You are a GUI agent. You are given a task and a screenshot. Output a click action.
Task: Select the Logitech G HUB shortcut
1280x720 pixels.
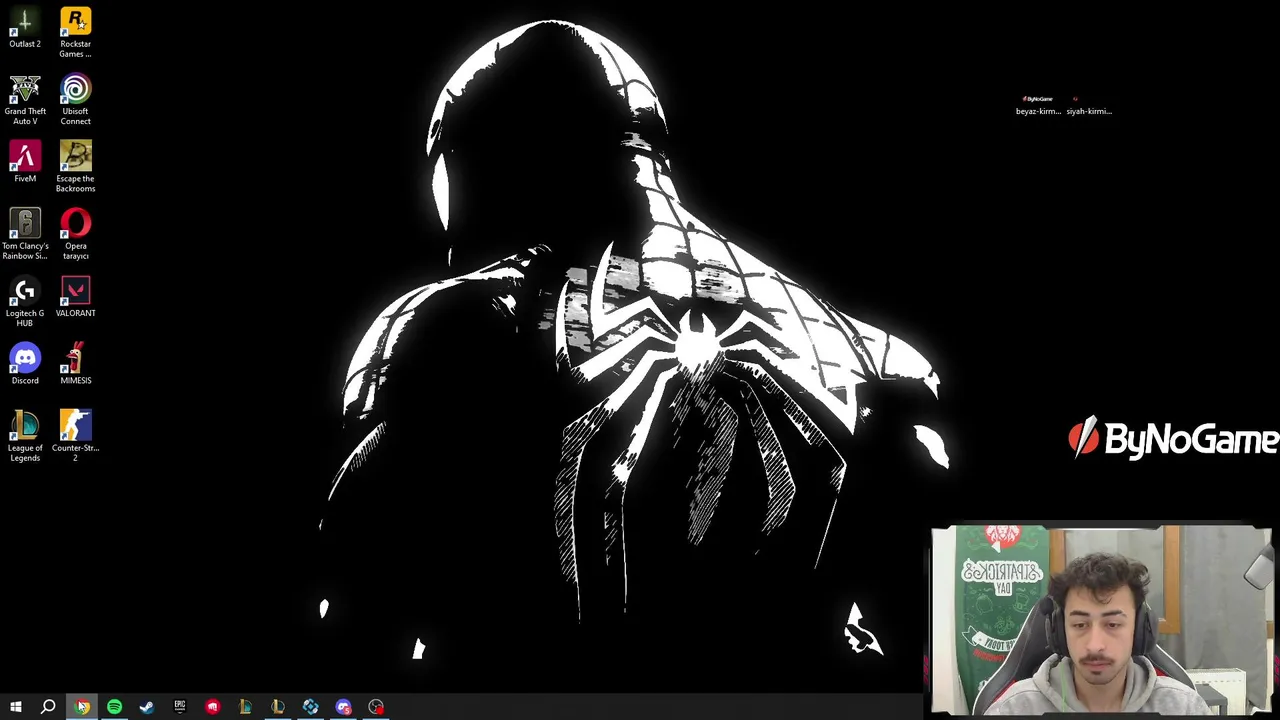[25, 302]
